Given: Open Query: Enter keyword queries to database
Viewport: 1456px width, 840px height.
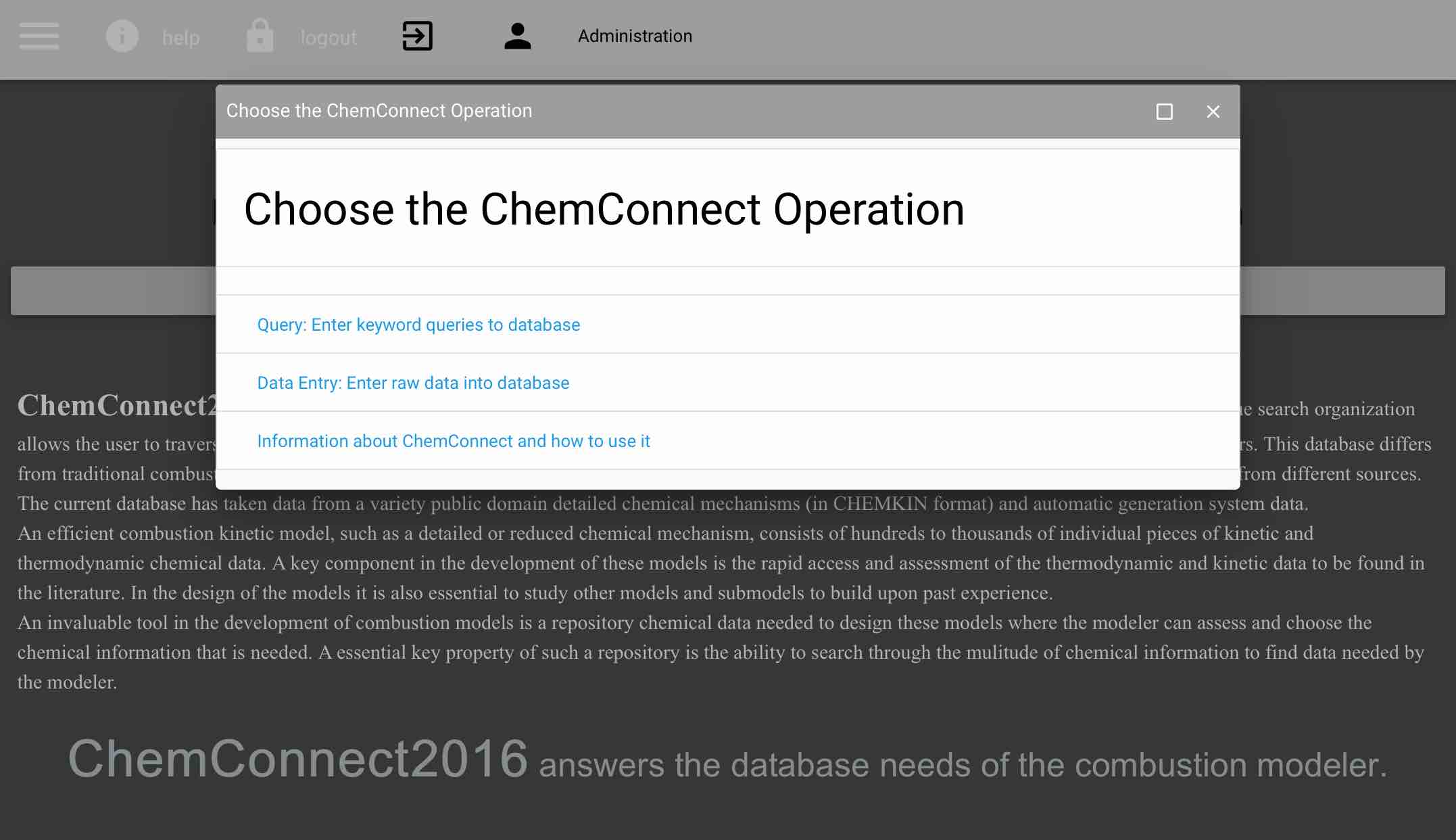Looking at the screenshot, I should click(x=418, y=325).
